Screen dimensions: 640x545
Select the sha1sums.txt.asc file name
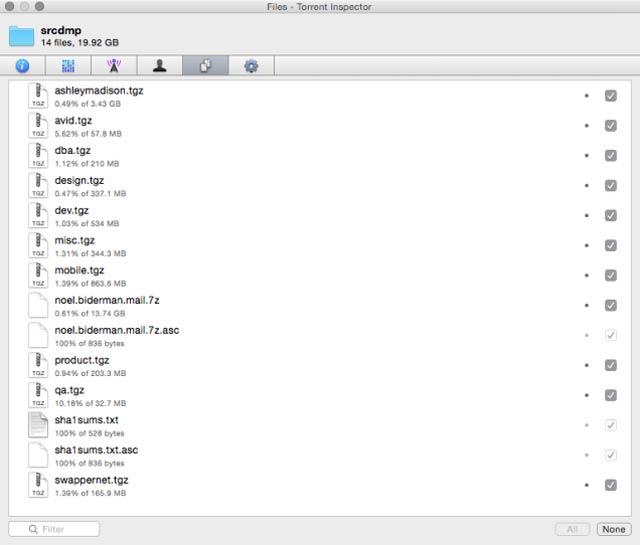tap(96, 450)
